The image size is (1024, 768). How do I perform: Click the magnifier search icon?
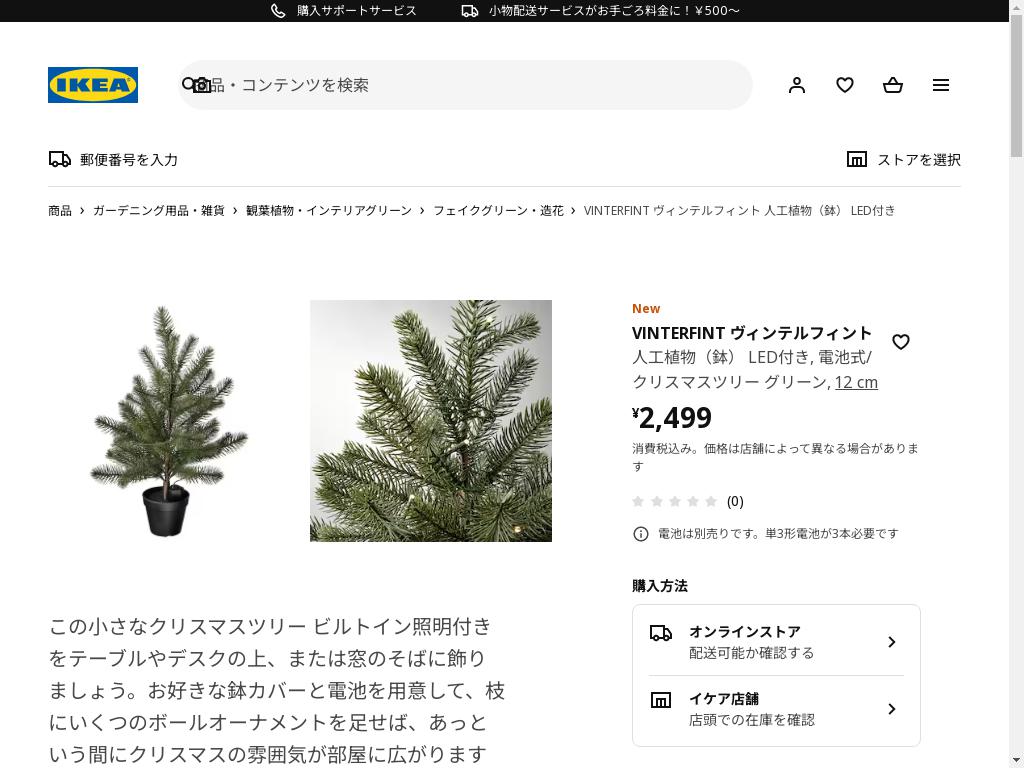pos(188,84)
